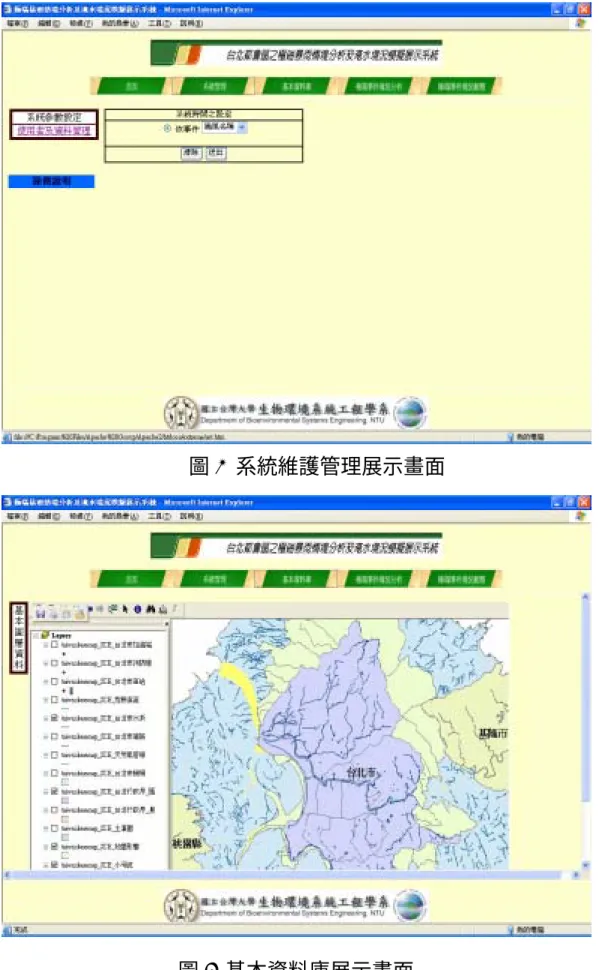Select the black arrow pointer tool

click(x=125, y=609)
